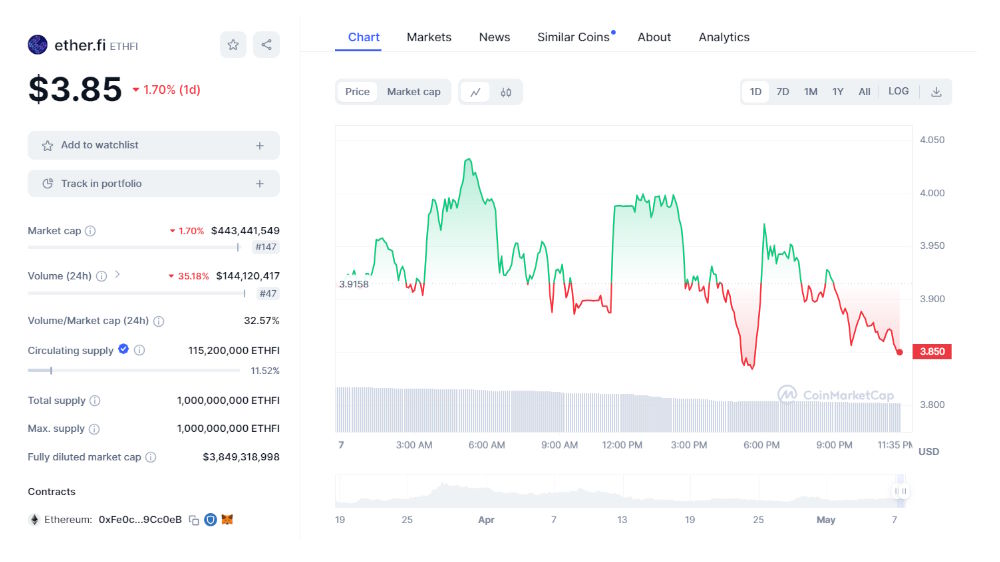Click the Fully diluted market cap info icon
The height and width of the screenshot is (562, 1000).
point(151,457)
